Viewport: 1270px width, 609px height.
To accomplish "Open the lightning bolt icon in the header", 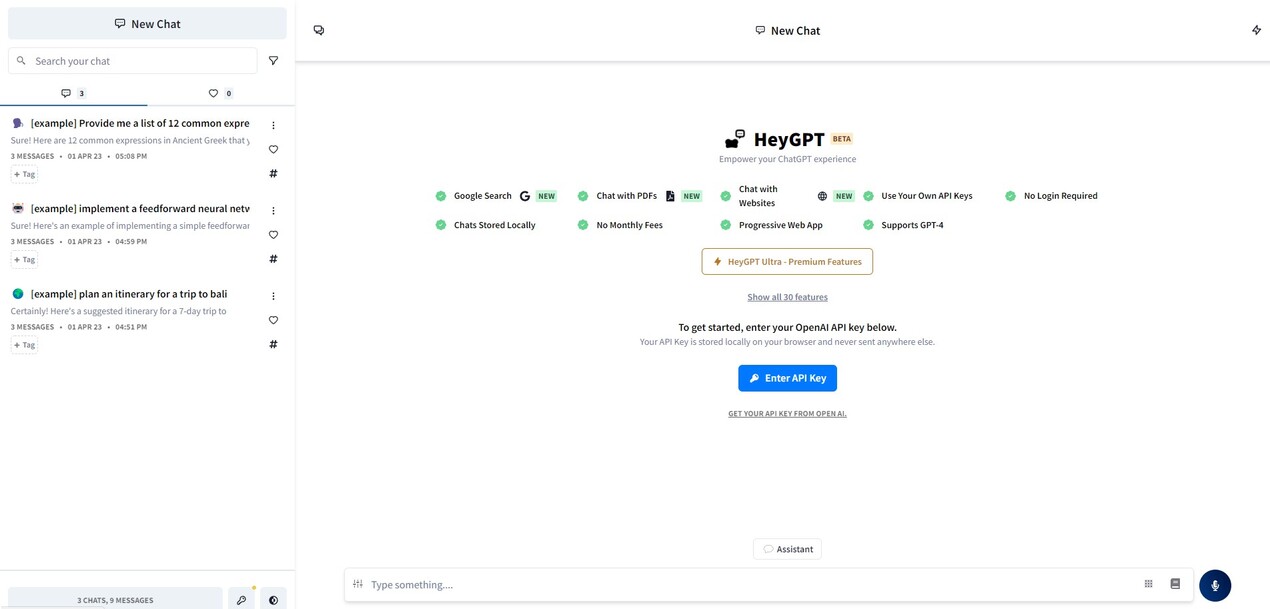I will pos(1257,30).
